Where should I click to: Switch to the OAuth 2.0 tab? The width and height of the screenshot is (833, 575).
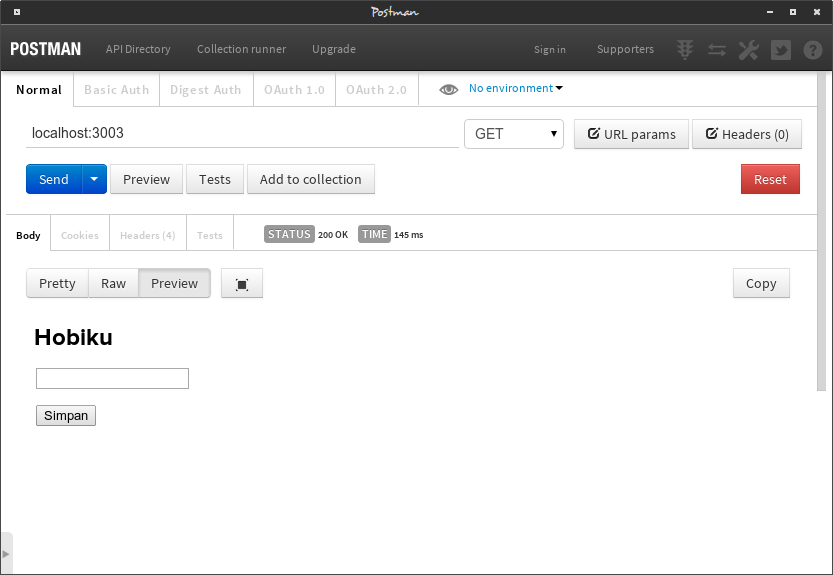point(376,90)
